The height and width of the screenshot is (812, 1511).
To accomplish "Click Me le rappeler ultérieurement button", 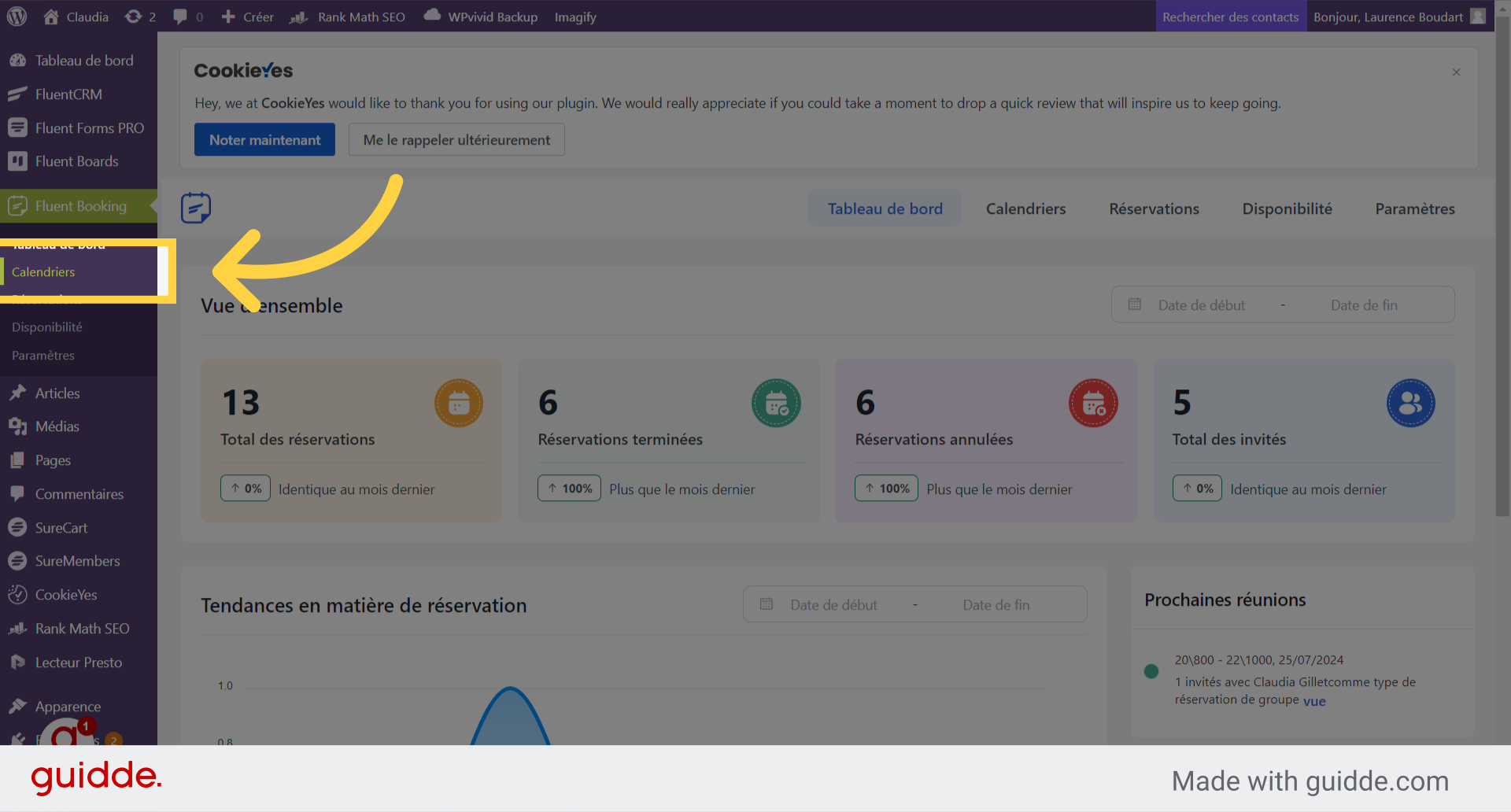I will coord(456,139).
